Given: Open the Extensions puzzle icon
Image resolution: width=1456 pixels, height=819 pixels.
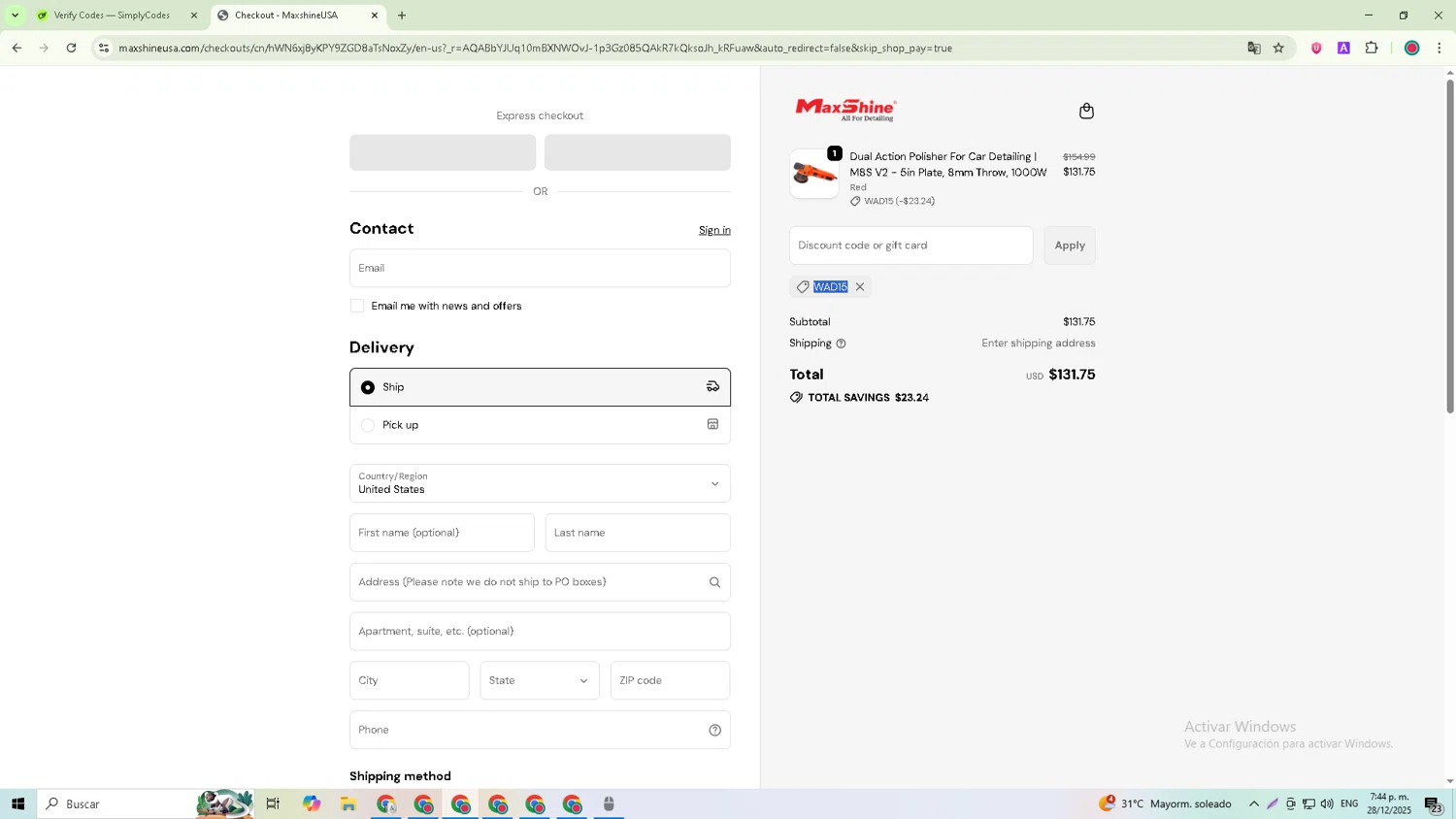Looking at the screenshot, I should pyautogui.click(x=1372, y=48).
